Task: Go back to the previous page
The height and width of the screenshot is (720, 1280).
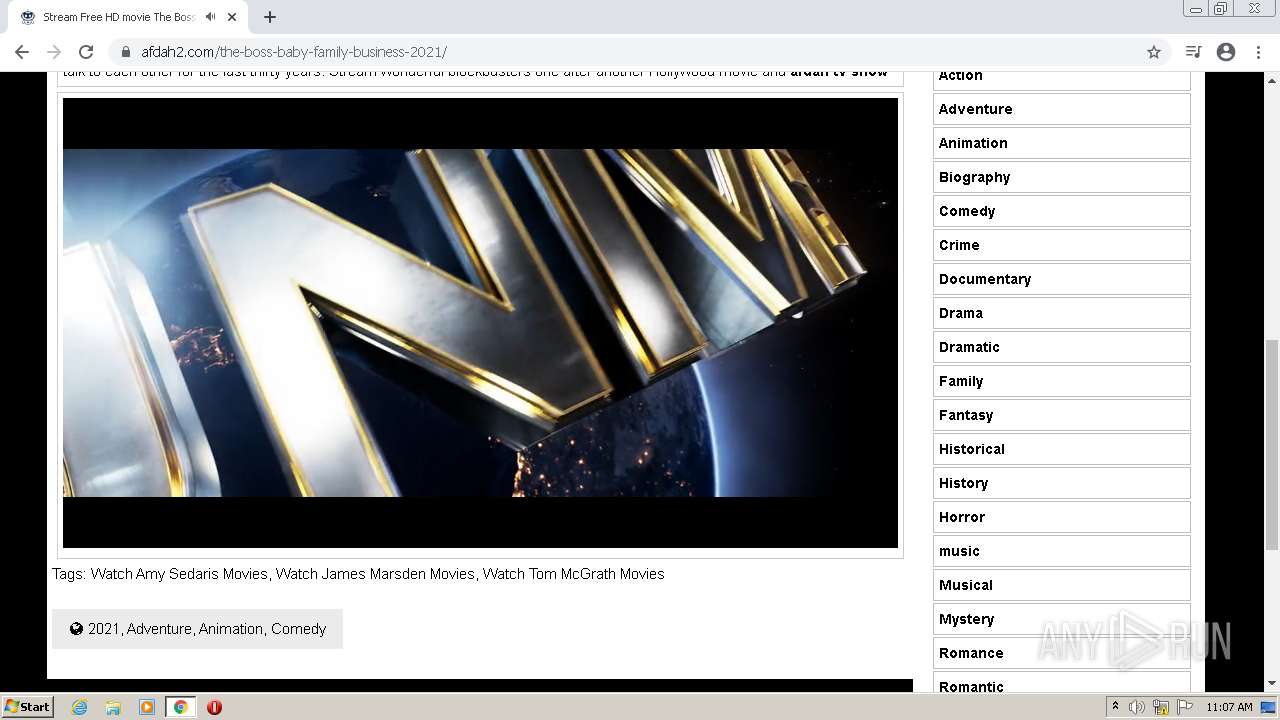Action: [22, 52]
